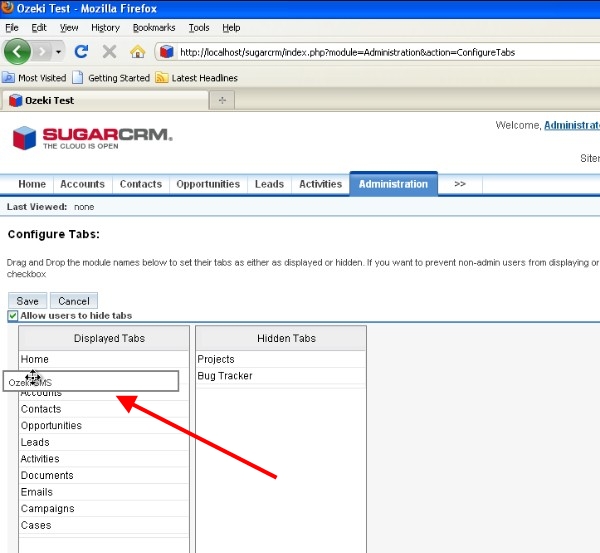Image resolution: width=600 pixels, height=553 pixels.
Task: Click the Displayed Tabs column header
Action: point(104,338)
